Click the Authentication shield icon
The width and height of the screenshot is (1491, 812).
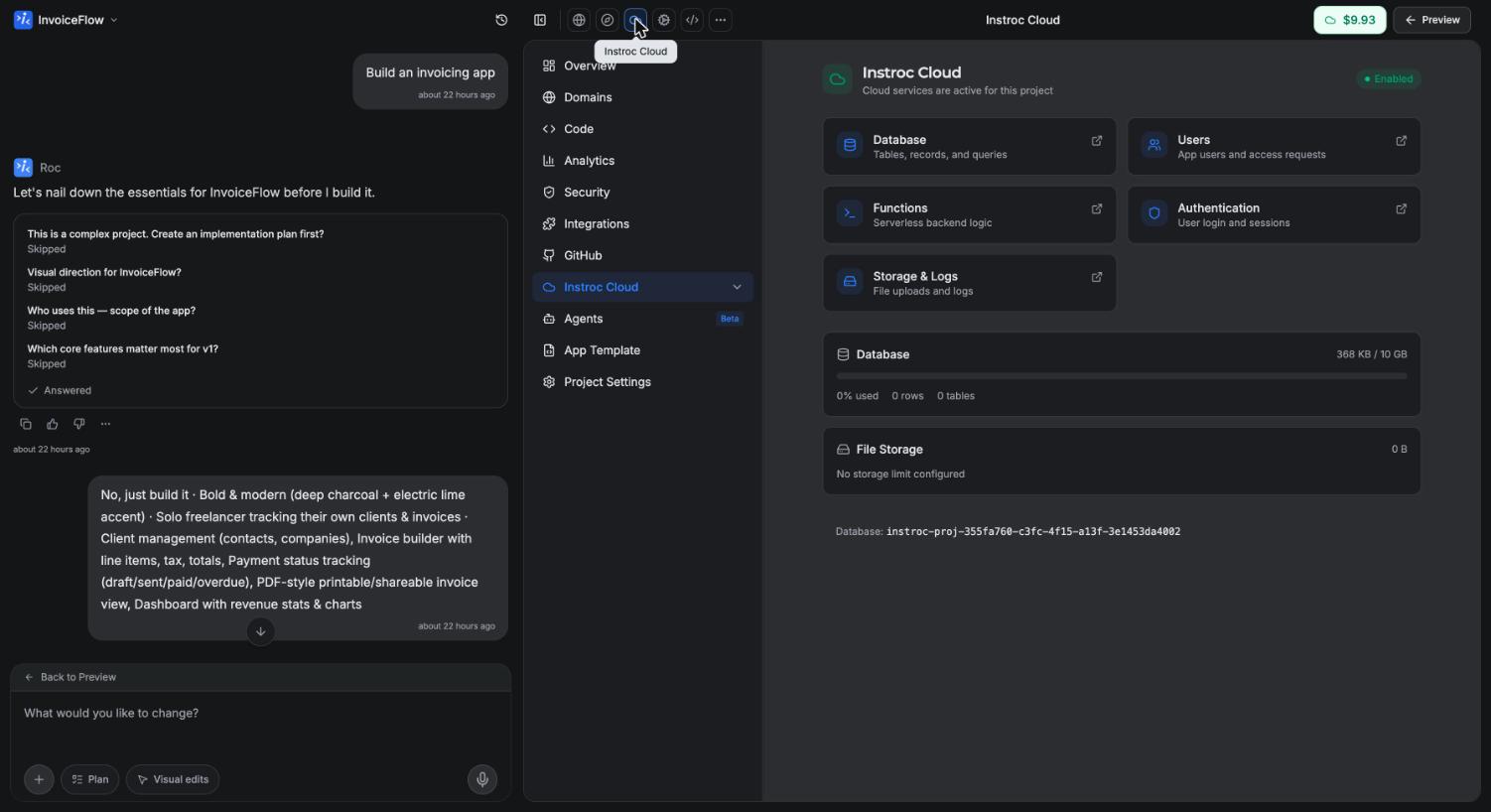point(1154,213)
